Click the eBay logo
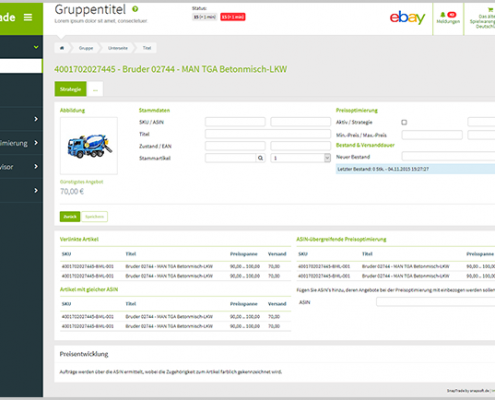This screenshot has width=495, height=400. [x=407, y=17]
